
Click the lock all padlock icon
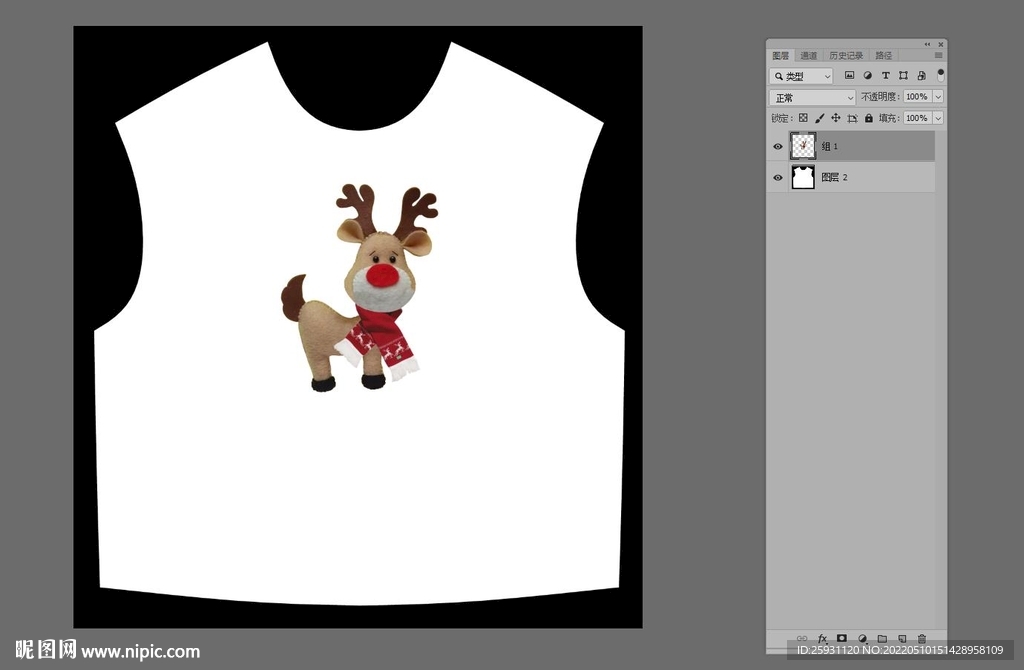tap(868, 118)
